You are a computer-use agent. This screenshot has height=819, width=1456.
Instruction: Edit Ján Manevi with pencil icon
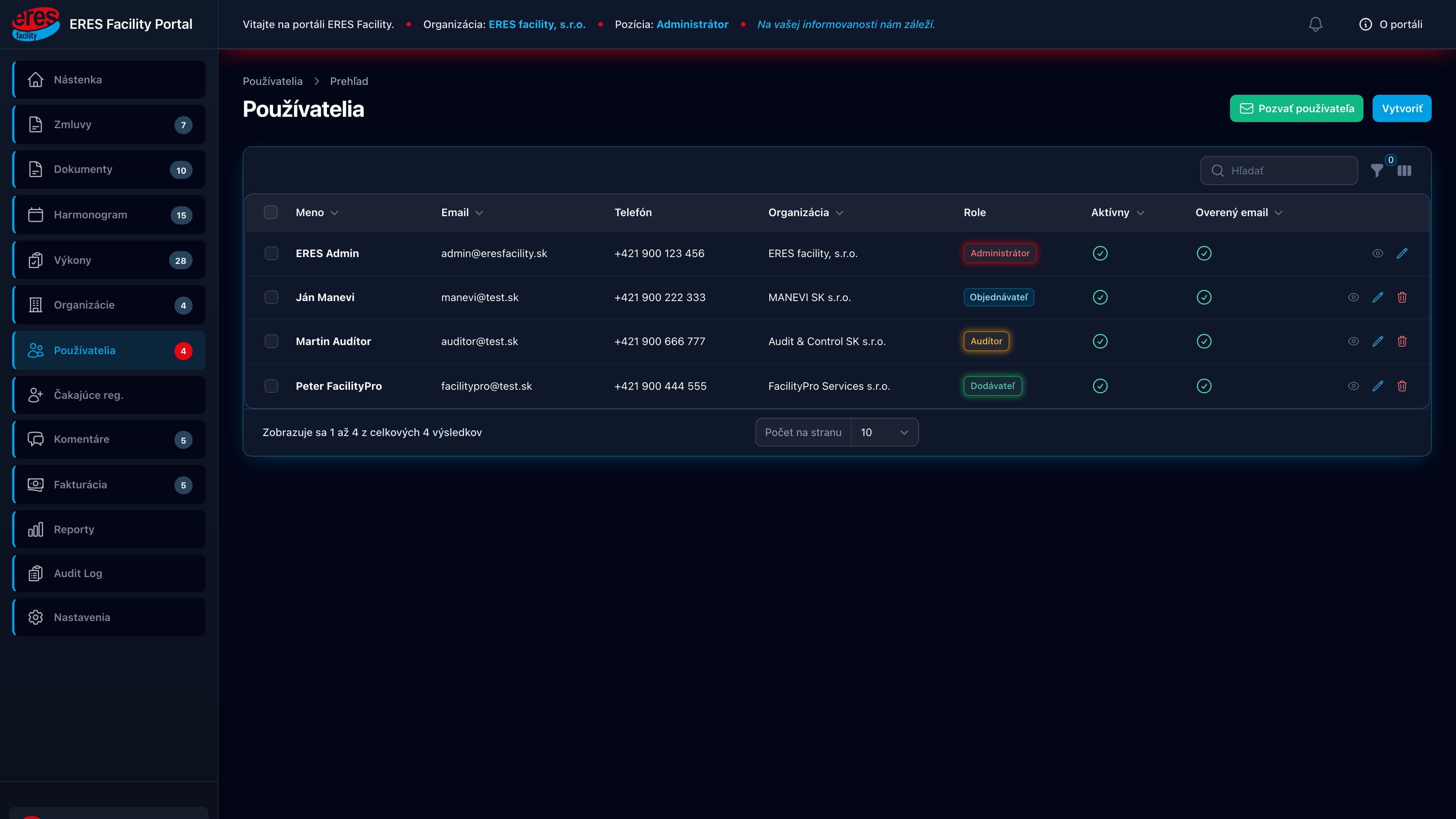[1378, 297]
